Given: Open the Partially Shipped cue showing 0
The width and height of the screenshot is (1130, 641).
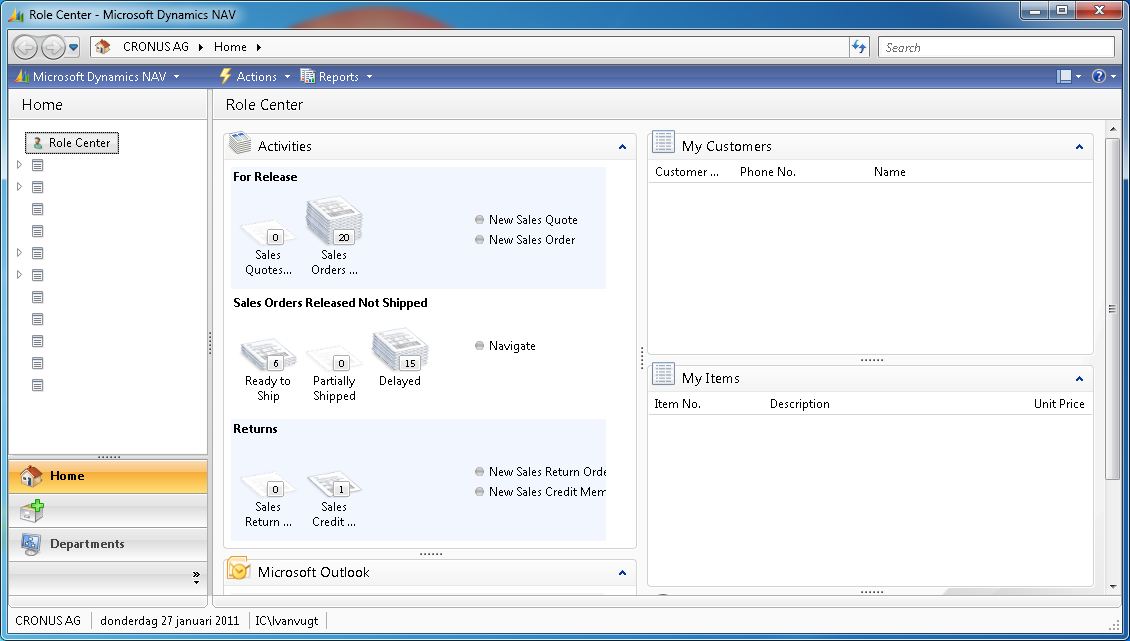Looking at the screenshot, I should click(334, 373).
